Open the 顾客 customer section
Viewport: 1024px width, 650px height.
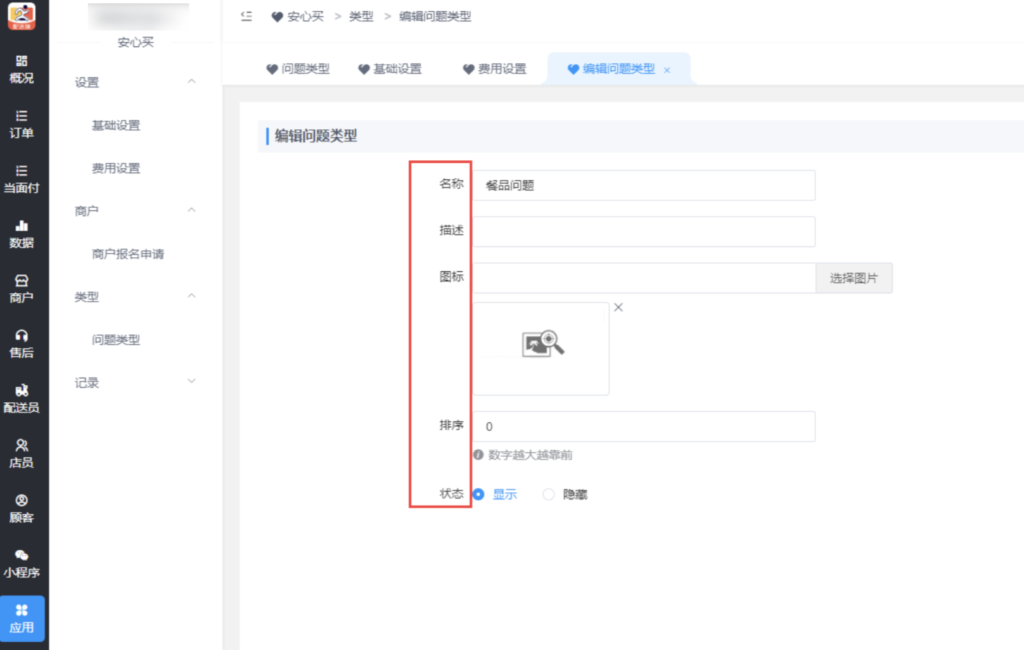pos(22,508)
